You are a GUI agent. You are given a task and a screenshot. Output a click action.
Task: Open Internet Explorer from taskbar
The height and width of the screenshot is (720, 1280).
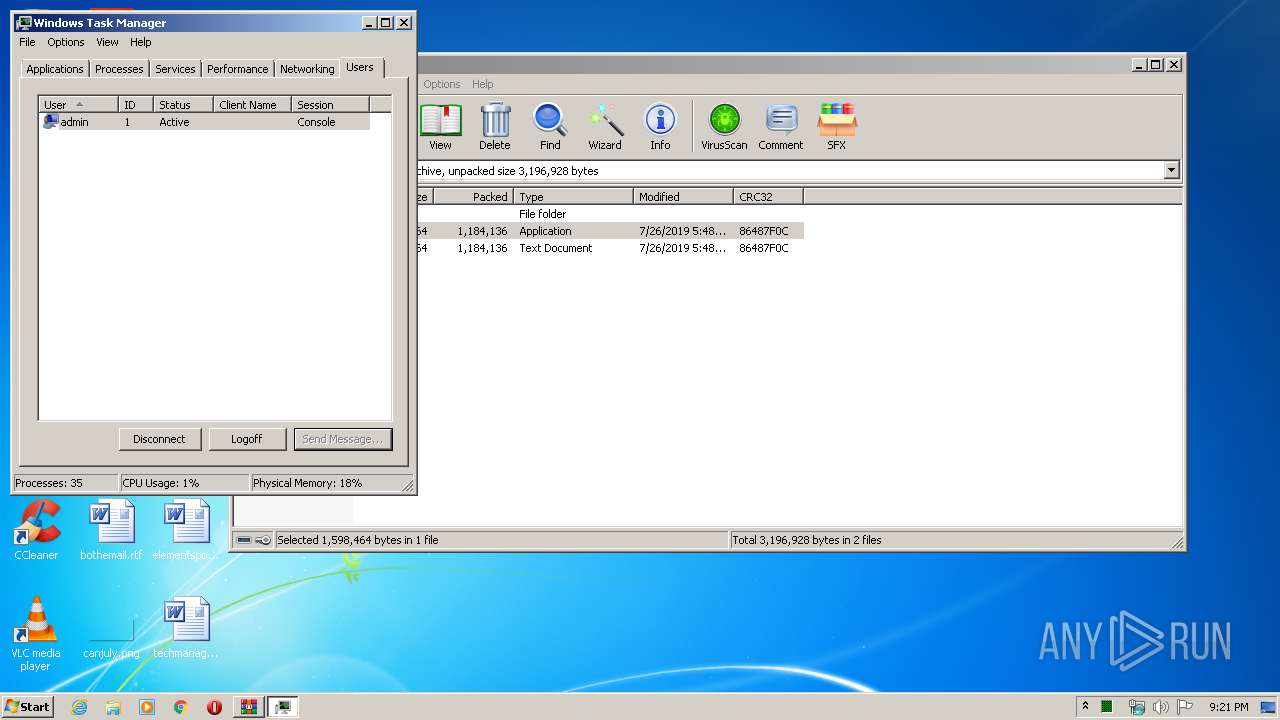pos(80,707)
